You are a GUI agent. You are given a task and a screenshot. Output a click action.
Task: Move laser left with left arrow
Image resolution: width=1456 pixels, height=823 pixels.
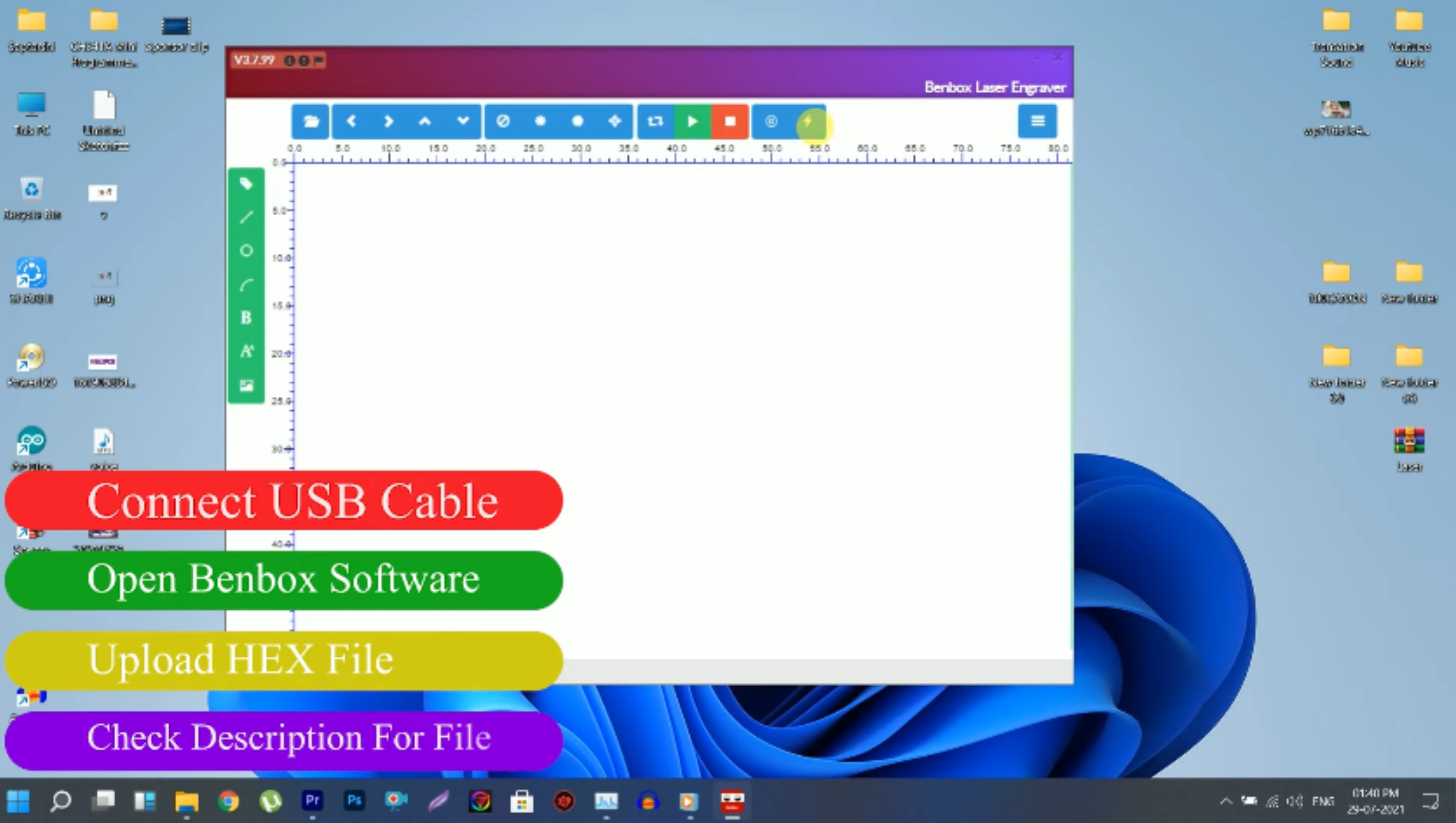(x=351, y=122)
